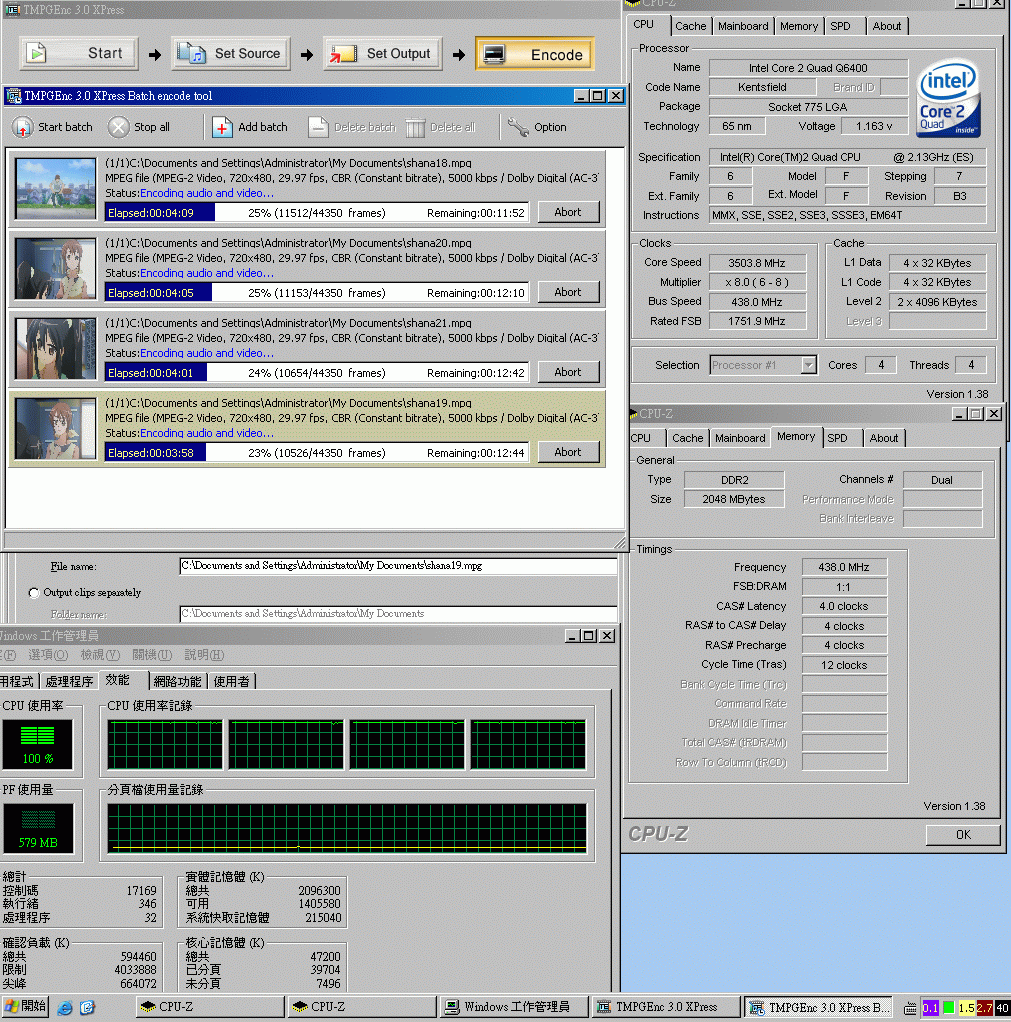1011x1022 pixels.
Task: Select shana19.mpg thumbnail
Action: (55, 429)
